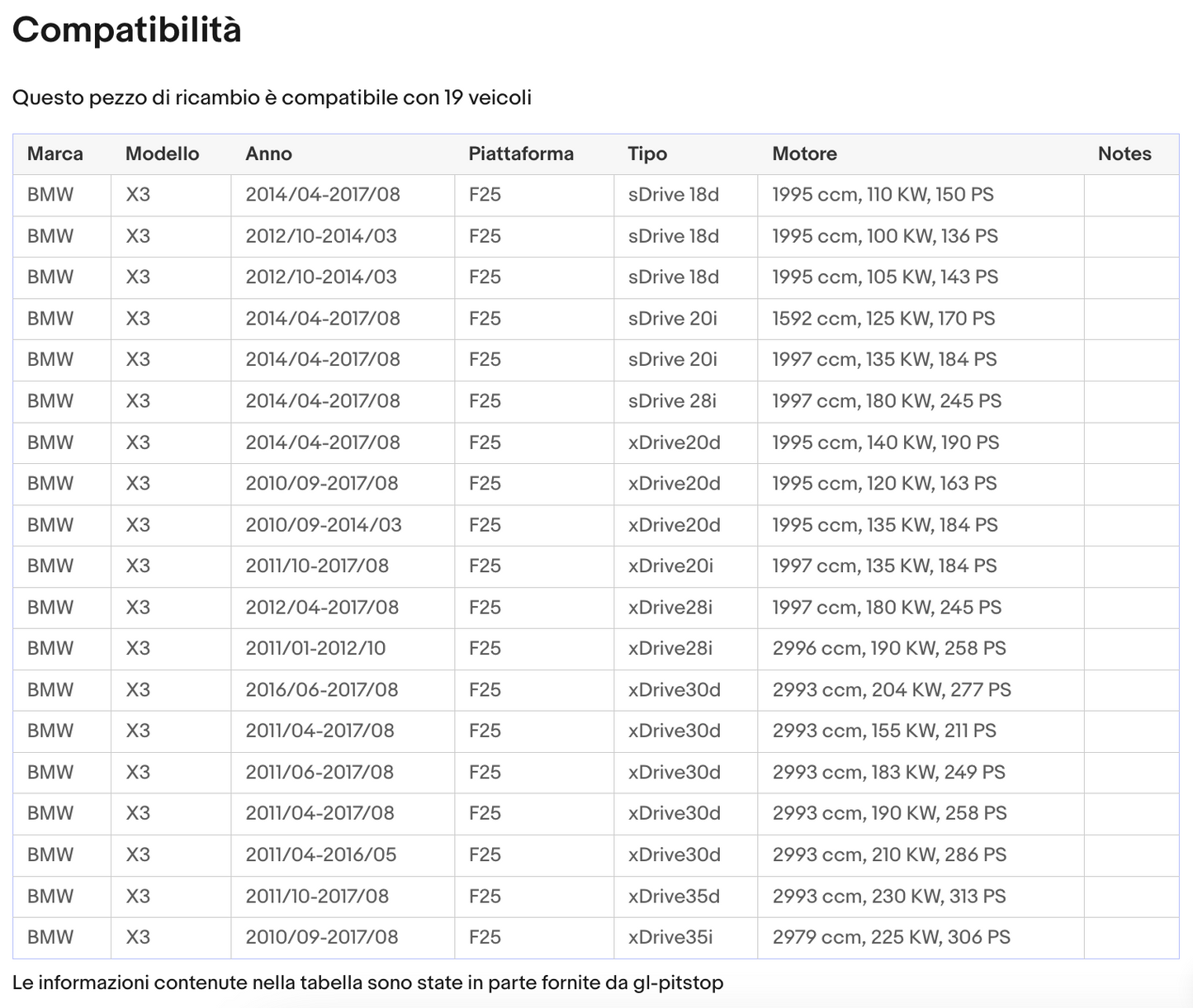Select the 2016/06-2017/08 year cell

pyautogui.click(x=321, y=689)
